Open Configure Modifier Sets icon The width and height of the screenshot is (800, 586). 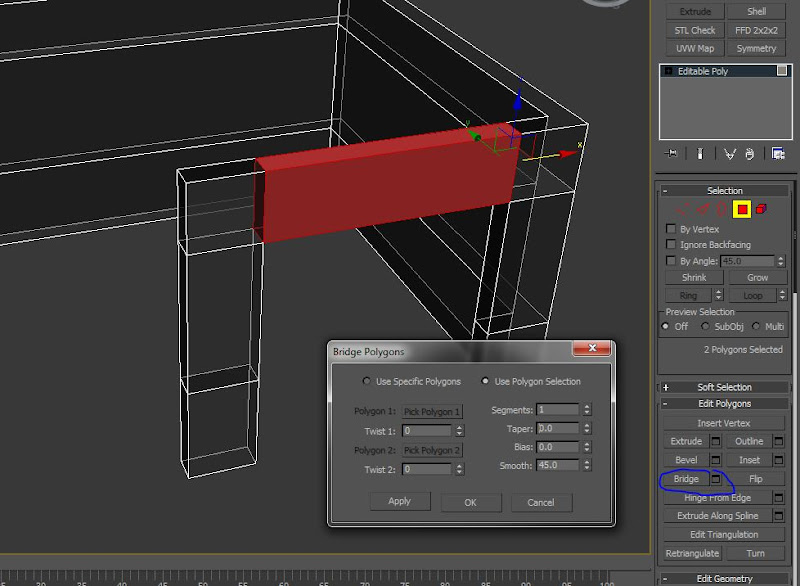pyautogui.click(x=778, y=154)
